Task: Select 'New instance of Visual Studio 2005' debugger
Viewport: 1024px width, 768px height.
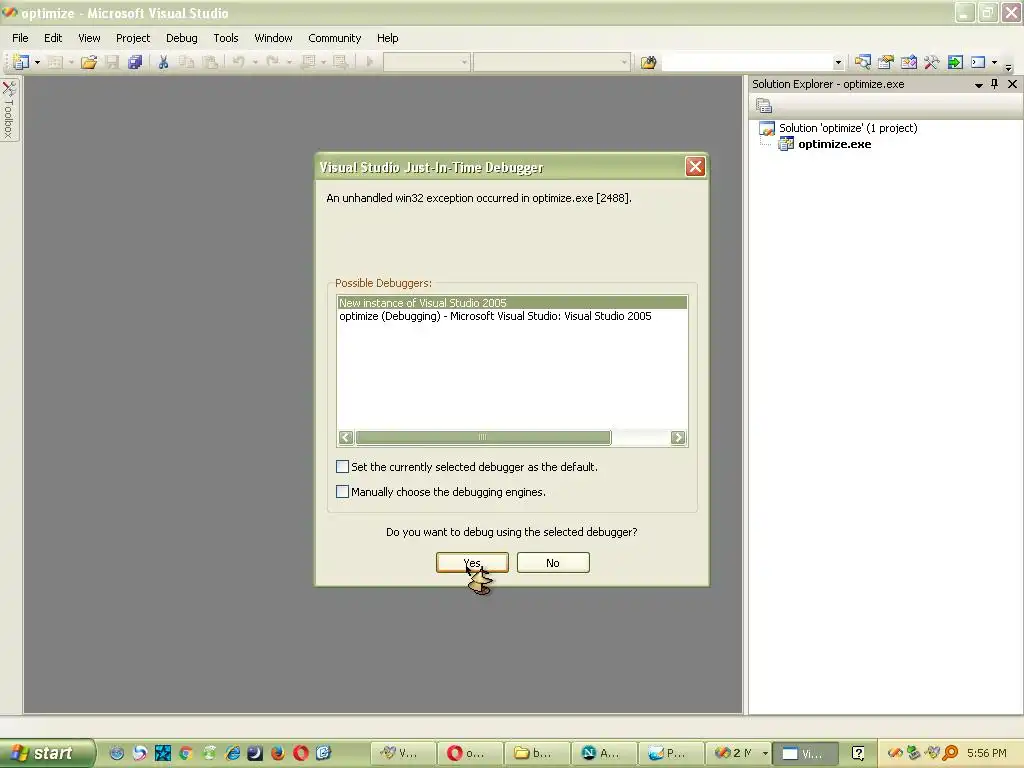Action: 512,302
